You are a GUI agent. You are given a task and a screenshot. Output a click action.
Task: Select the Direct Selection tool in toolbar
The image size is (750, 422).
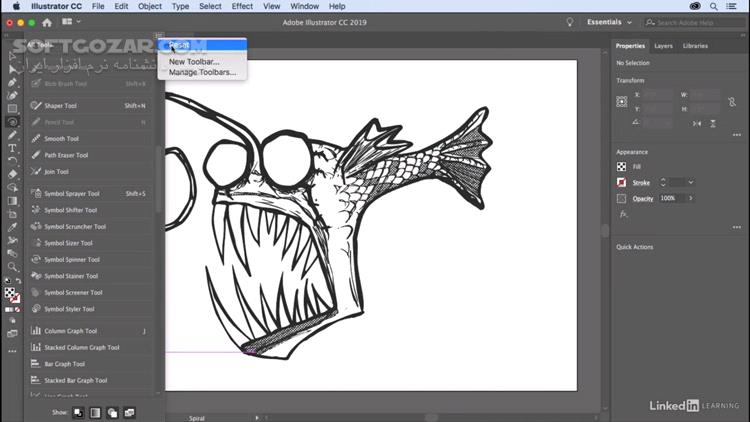[12, 69]
